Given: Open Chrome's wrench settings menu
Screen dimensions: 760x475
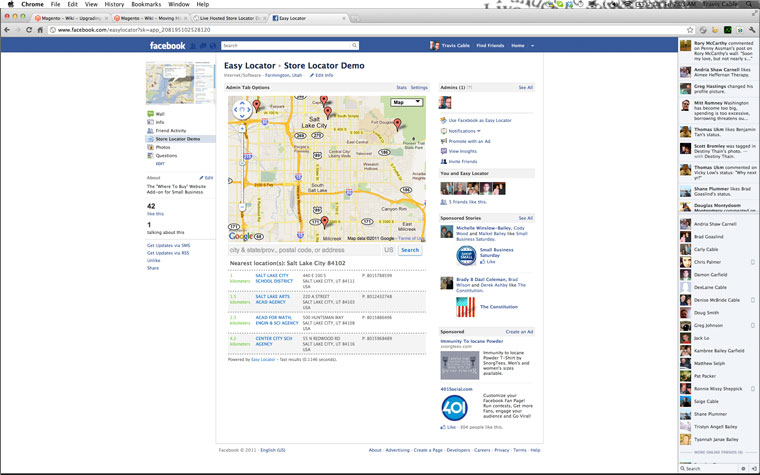Looking at the screenshot, I should 752,30.
